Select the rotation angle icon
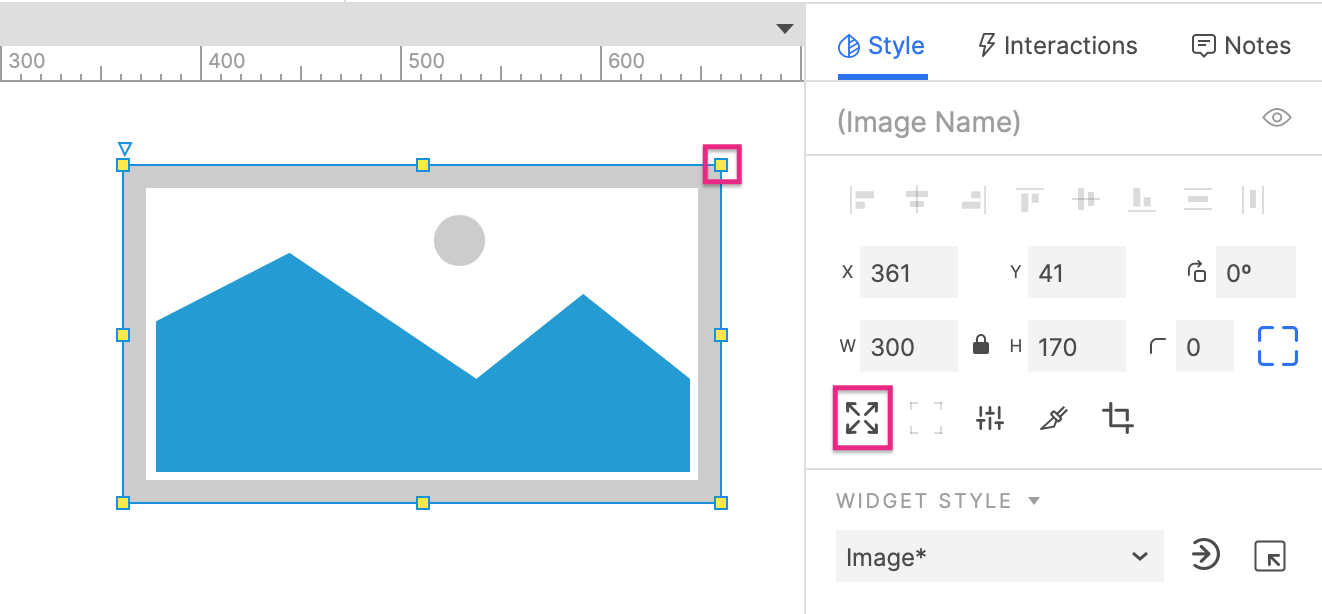Image resolution: width=1322 pixels, height=614 pixels. (1197, 271)
